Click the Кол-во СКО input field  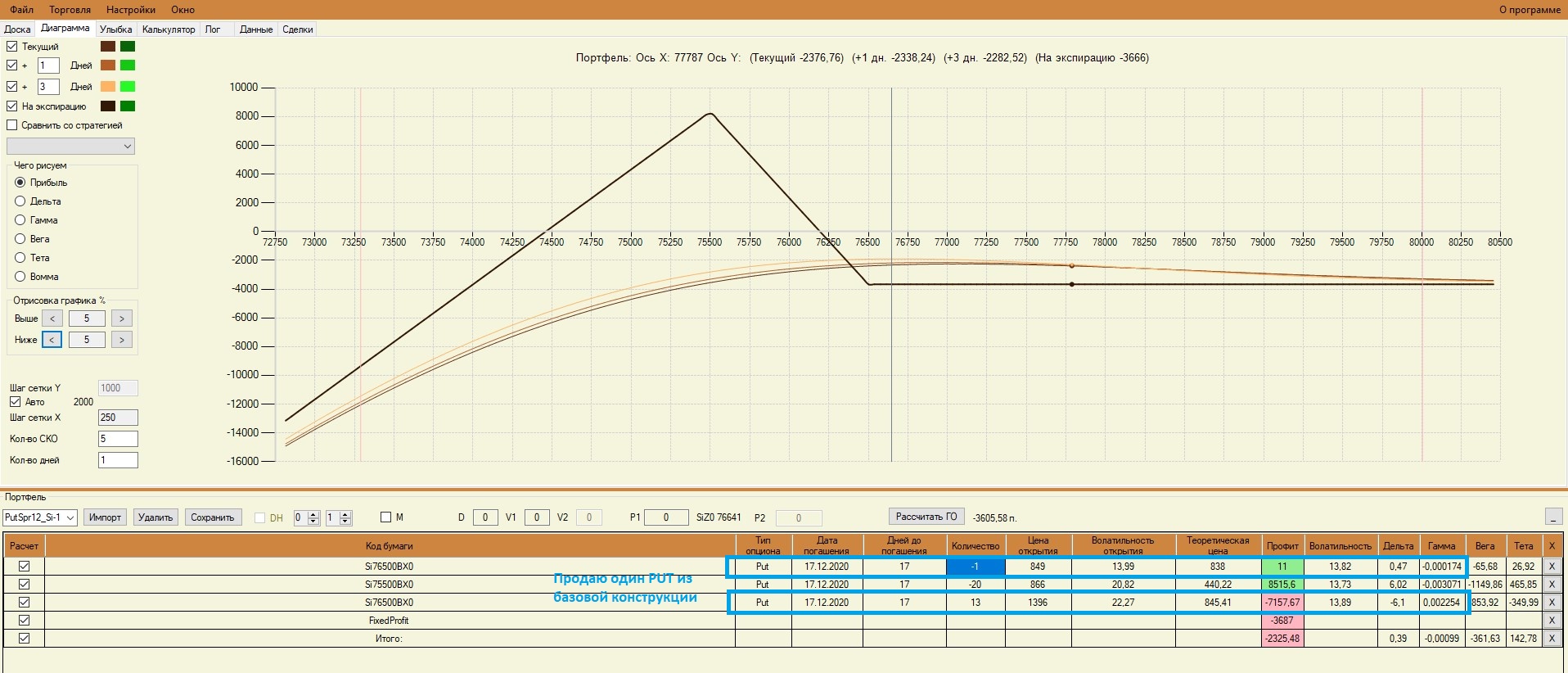(118, 439)
